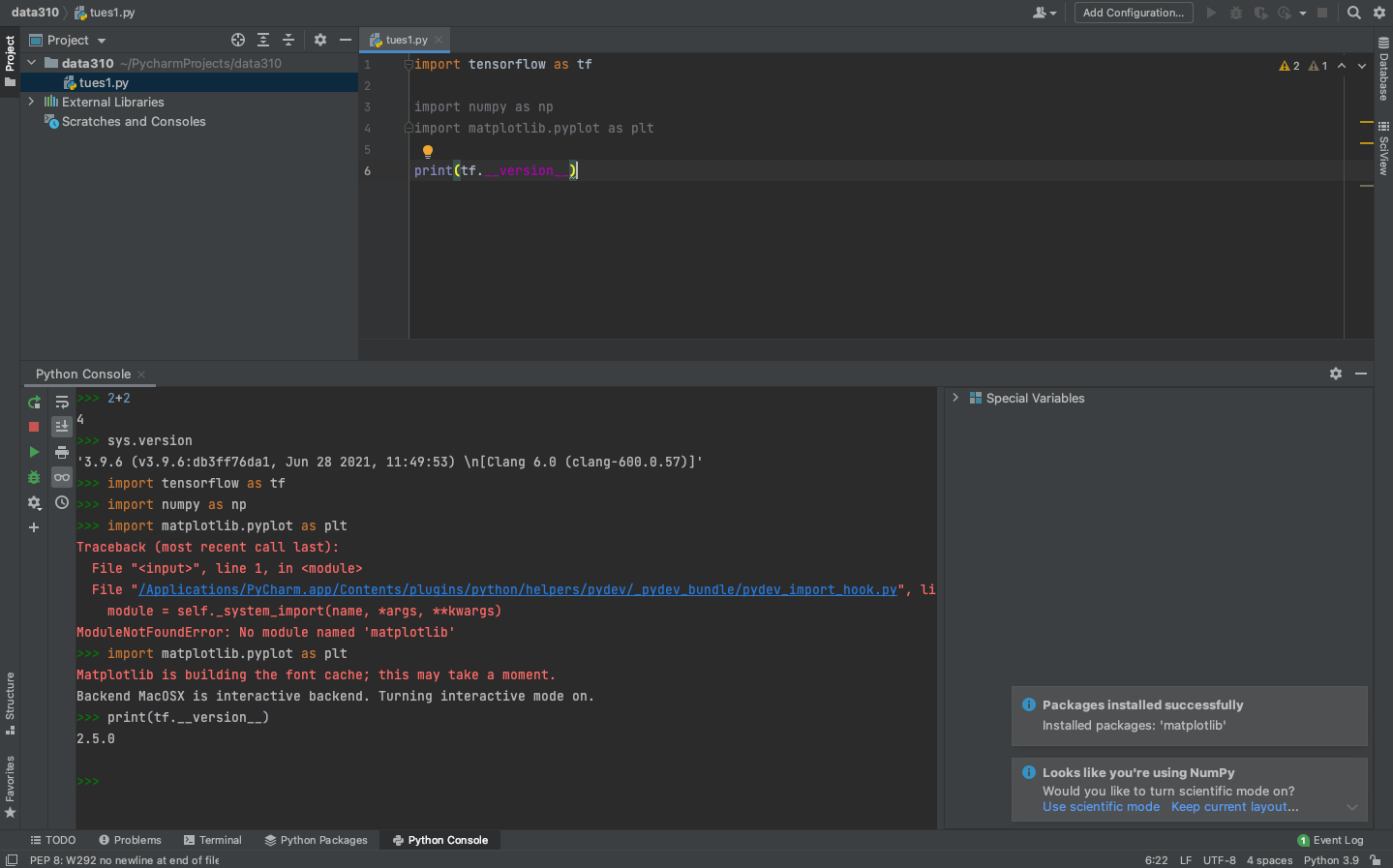Screen dimensions: 1393x868
Task: Expand all in Project panel
Action: pyautogui.click(x=263, y=40)
